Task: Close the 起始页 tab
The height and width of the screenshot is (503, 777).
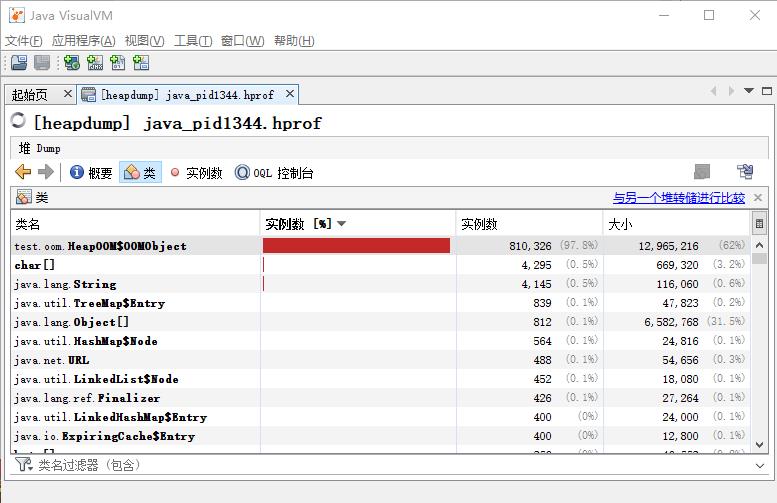Action: coord(68,94)
